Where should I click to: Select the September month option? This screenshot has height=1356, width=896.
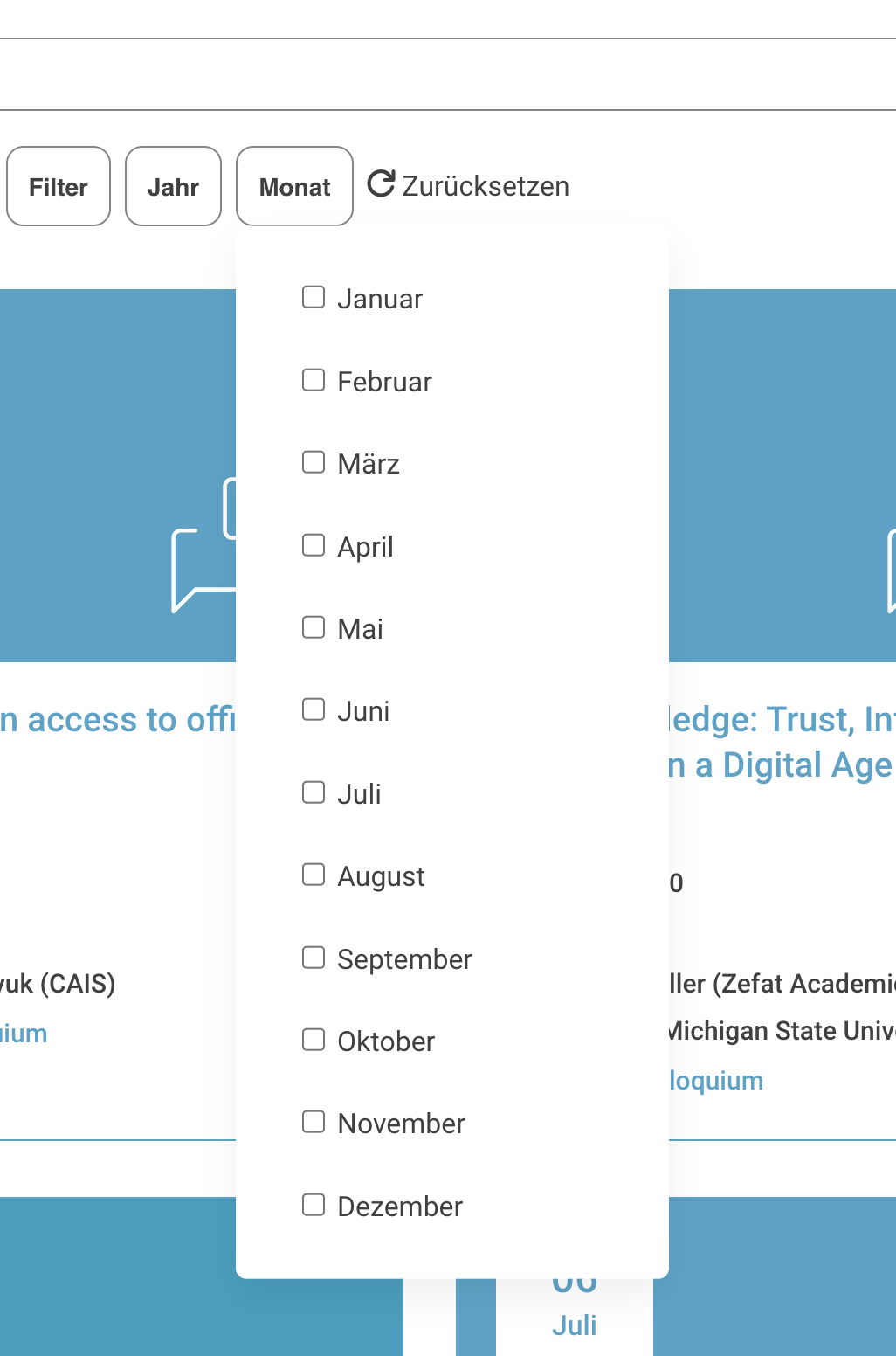coord(314,958)
